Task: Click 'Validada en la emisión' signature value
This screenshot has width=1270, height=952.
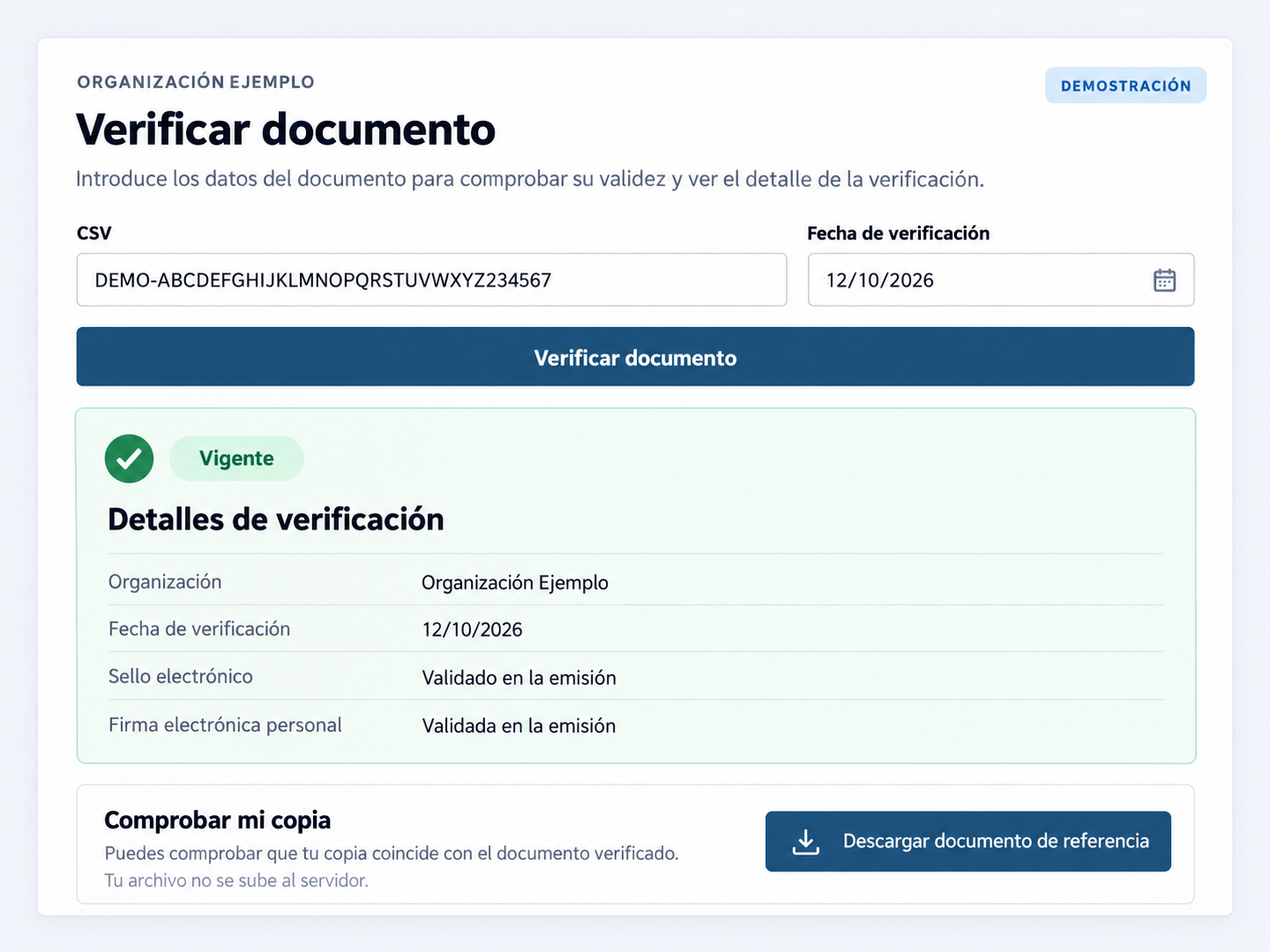Action: [x=519, y=726]
